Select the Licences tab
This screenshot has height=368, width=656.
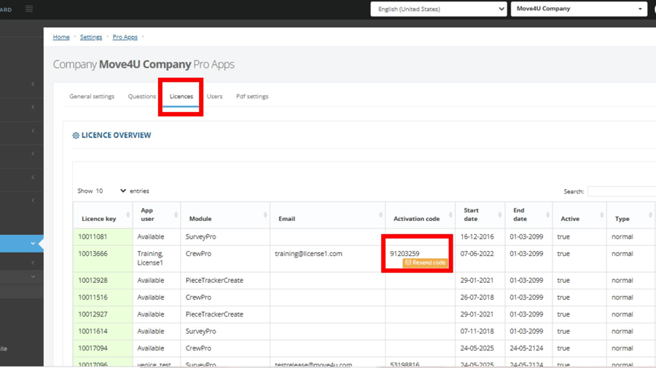point(181,97)
